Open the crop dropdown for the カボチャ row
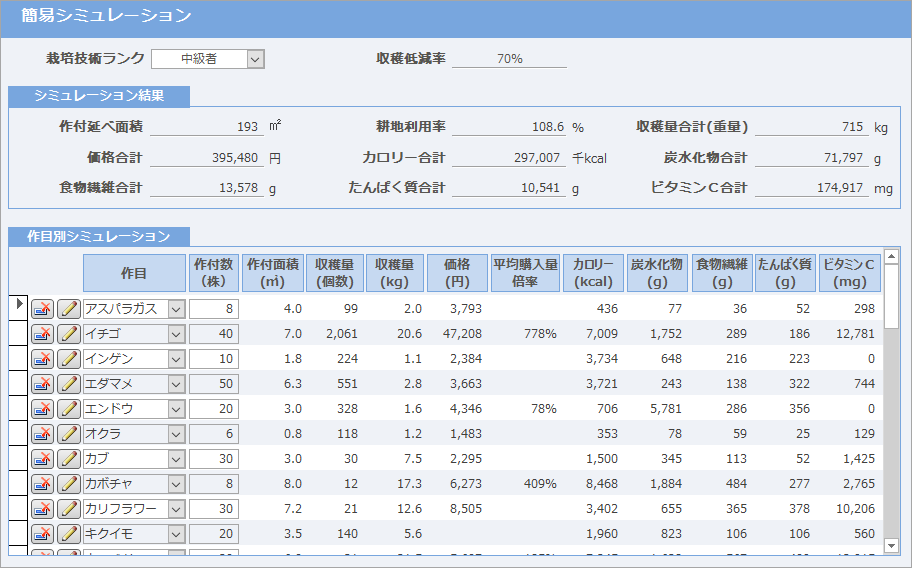912x568 pixels. (176, 484)
